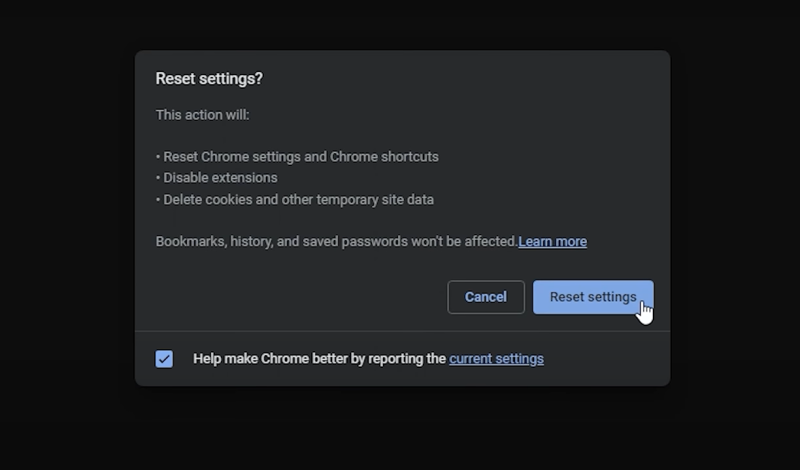Open the current settings link
800x470 pixels.
pos(496,359)
